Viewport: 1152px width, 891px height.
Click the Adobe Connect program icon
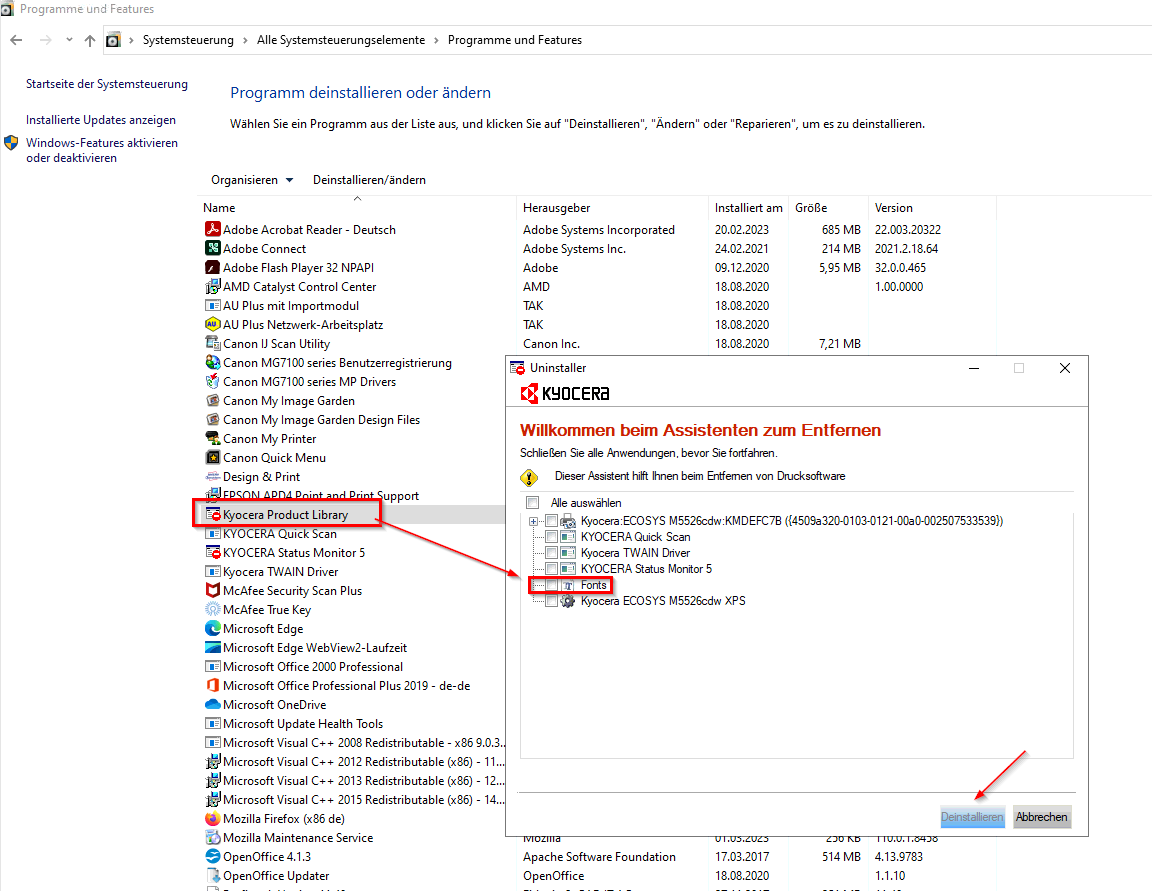pyautogui.click(x=212, y=248)
